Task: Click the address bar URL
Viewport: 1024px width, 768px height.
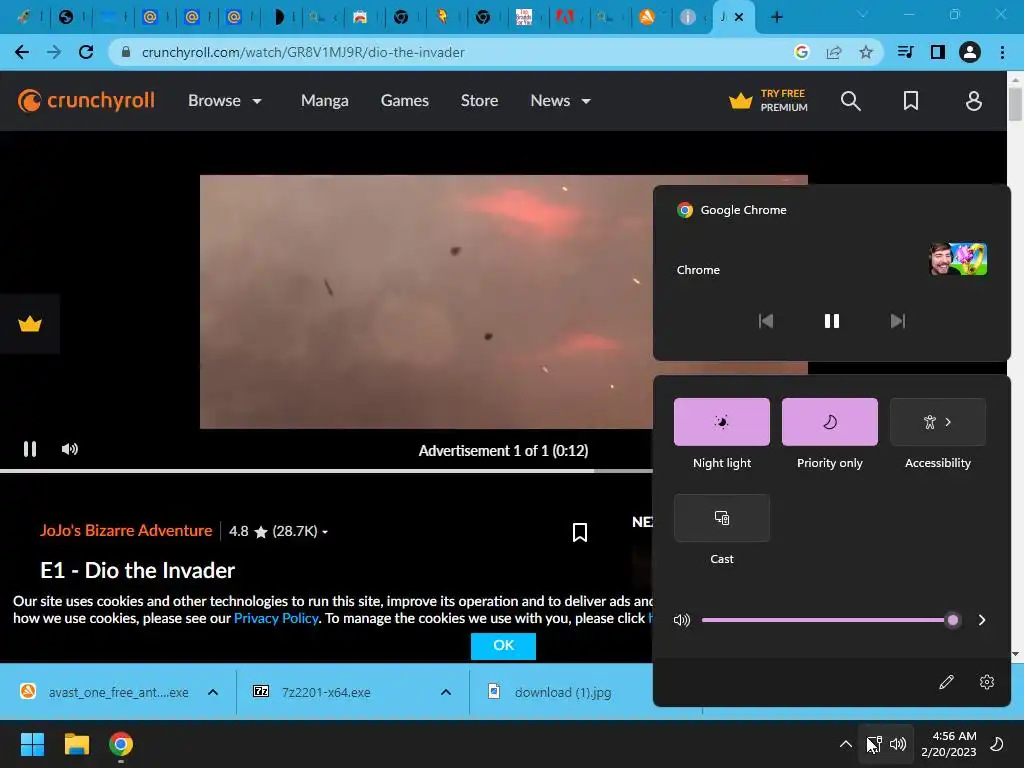Action: click(303, 52)
